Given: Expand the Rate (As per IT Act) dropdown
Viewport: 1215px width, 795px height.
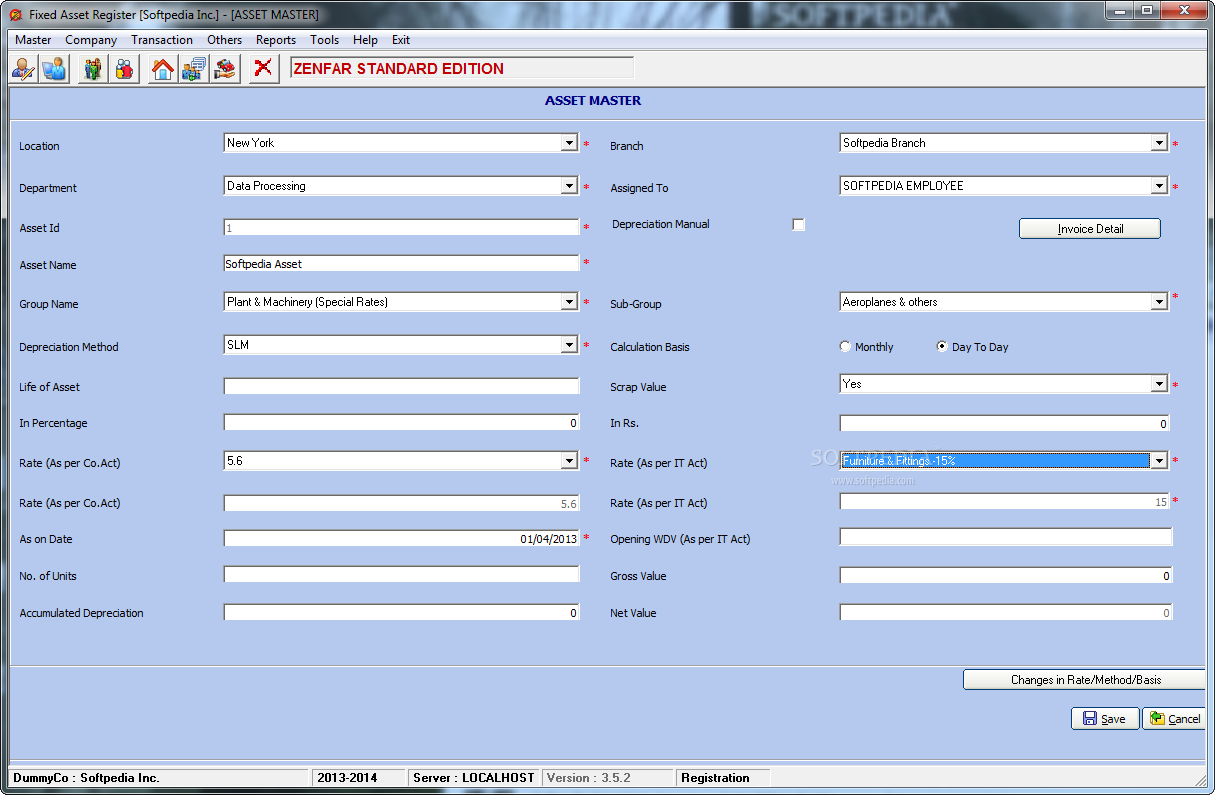Looking at the screenshot, I should pos(1159,461).
